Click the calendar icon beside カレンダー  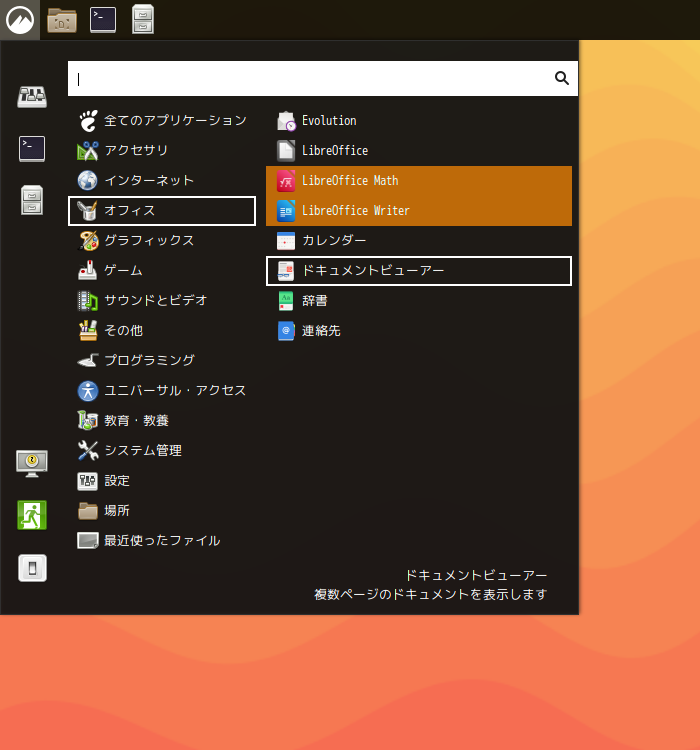click(286, 241)
